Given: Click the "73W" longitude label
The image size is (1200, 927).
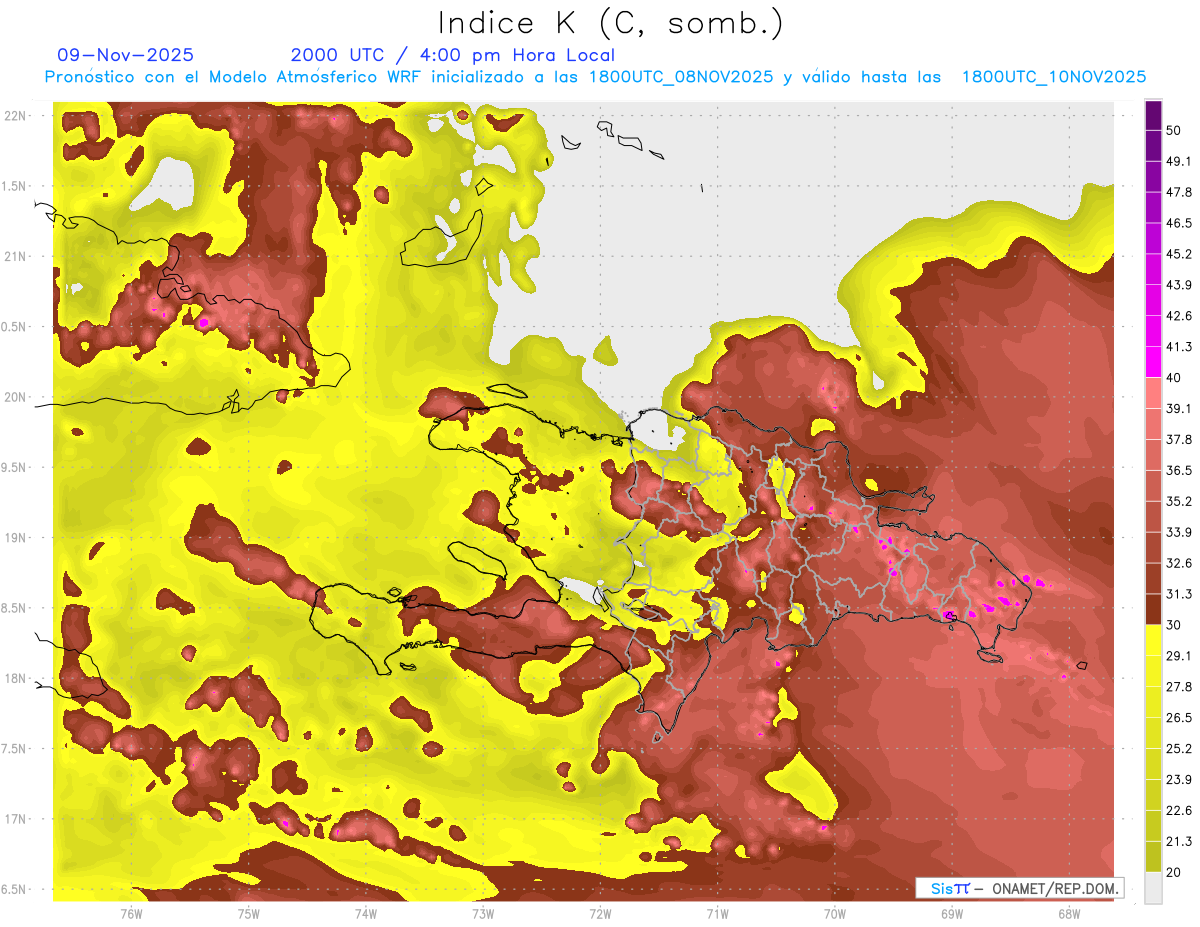Looking at the screenshot, I should [483, 913].
